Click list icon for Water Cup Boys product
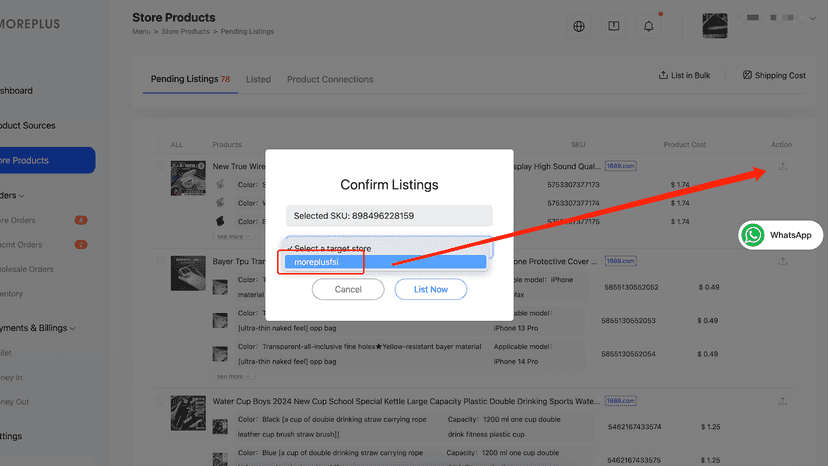This screenshot has width=828, height=466. [783, 402]
